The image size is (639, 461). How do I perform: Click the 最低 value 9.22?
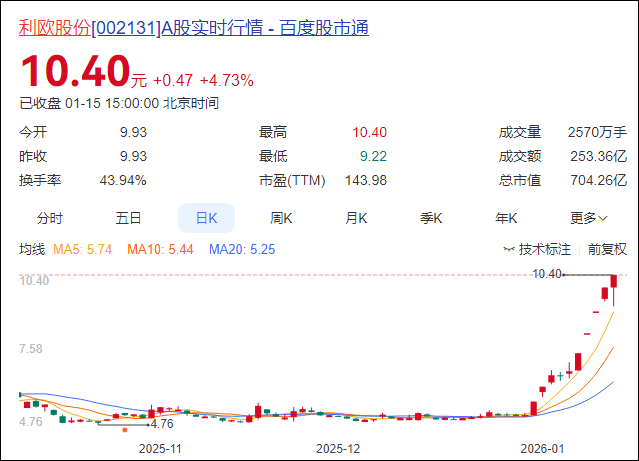(x=373, y=156)
